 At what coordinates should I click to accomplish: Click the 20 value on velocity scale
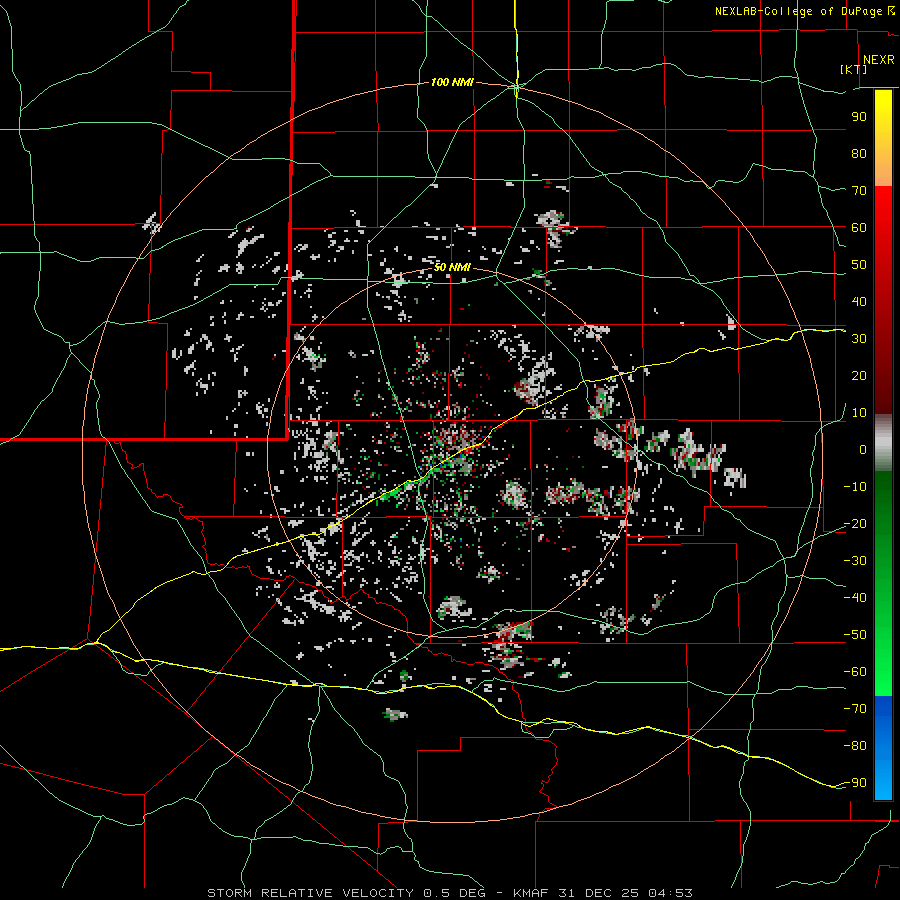coord(859,375)
